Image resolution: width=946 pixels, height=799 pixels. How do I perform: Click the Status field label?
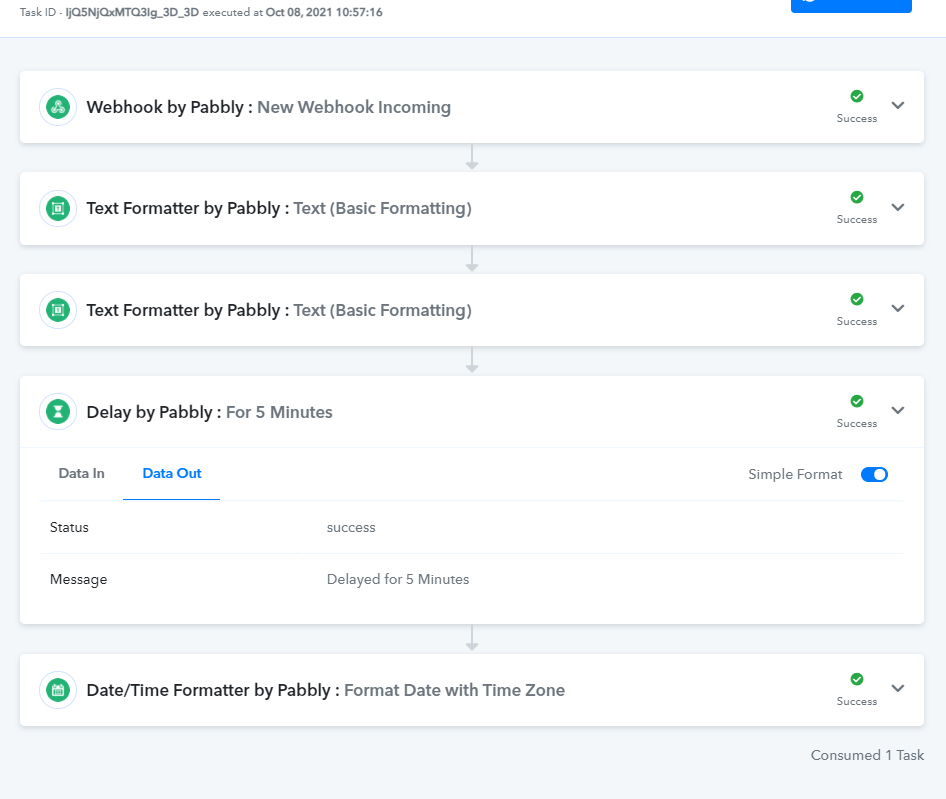(x=69, y=527)
